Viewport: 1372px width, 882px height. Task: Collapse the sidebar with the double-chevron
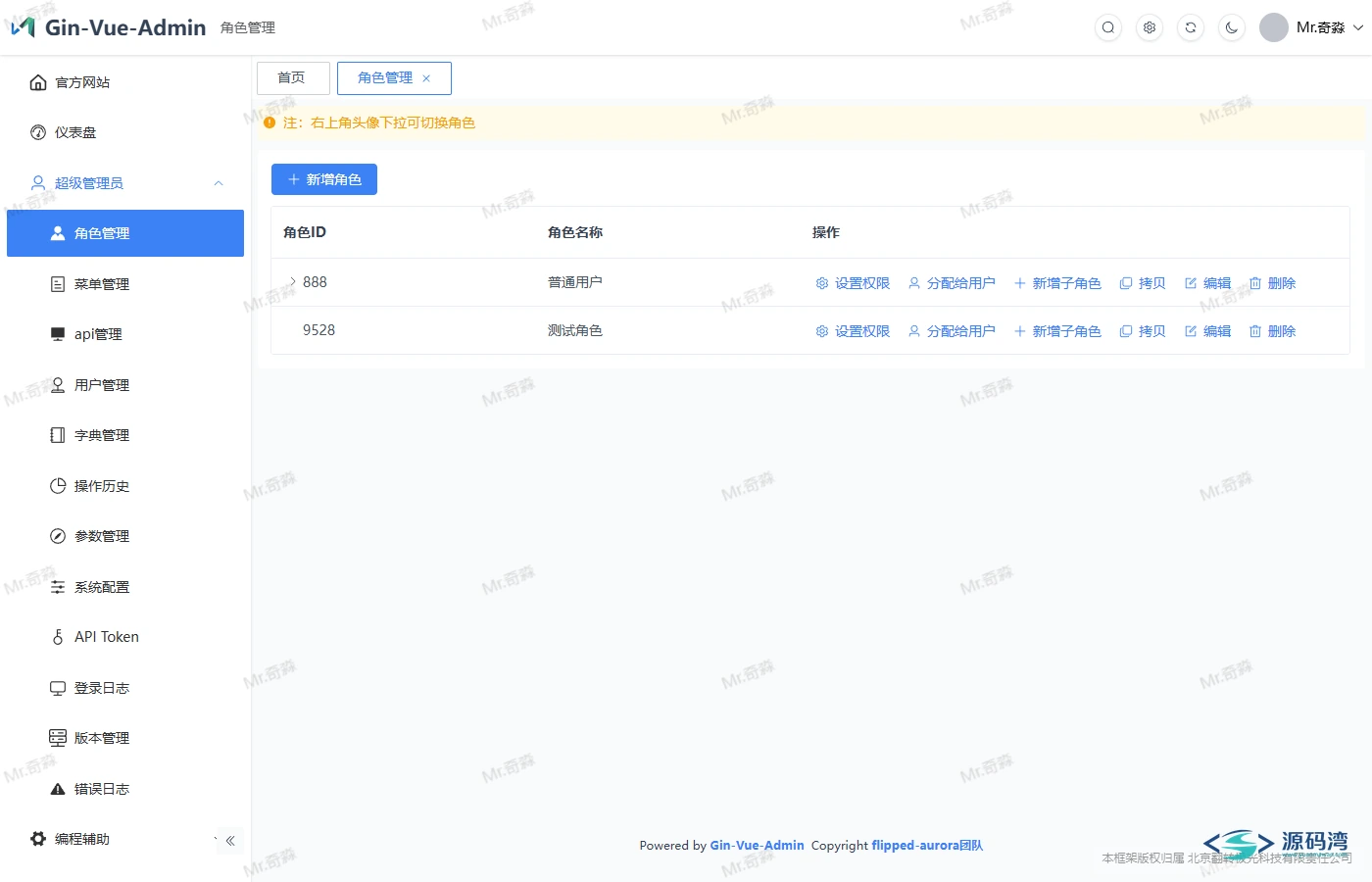[x=230, y=841]
